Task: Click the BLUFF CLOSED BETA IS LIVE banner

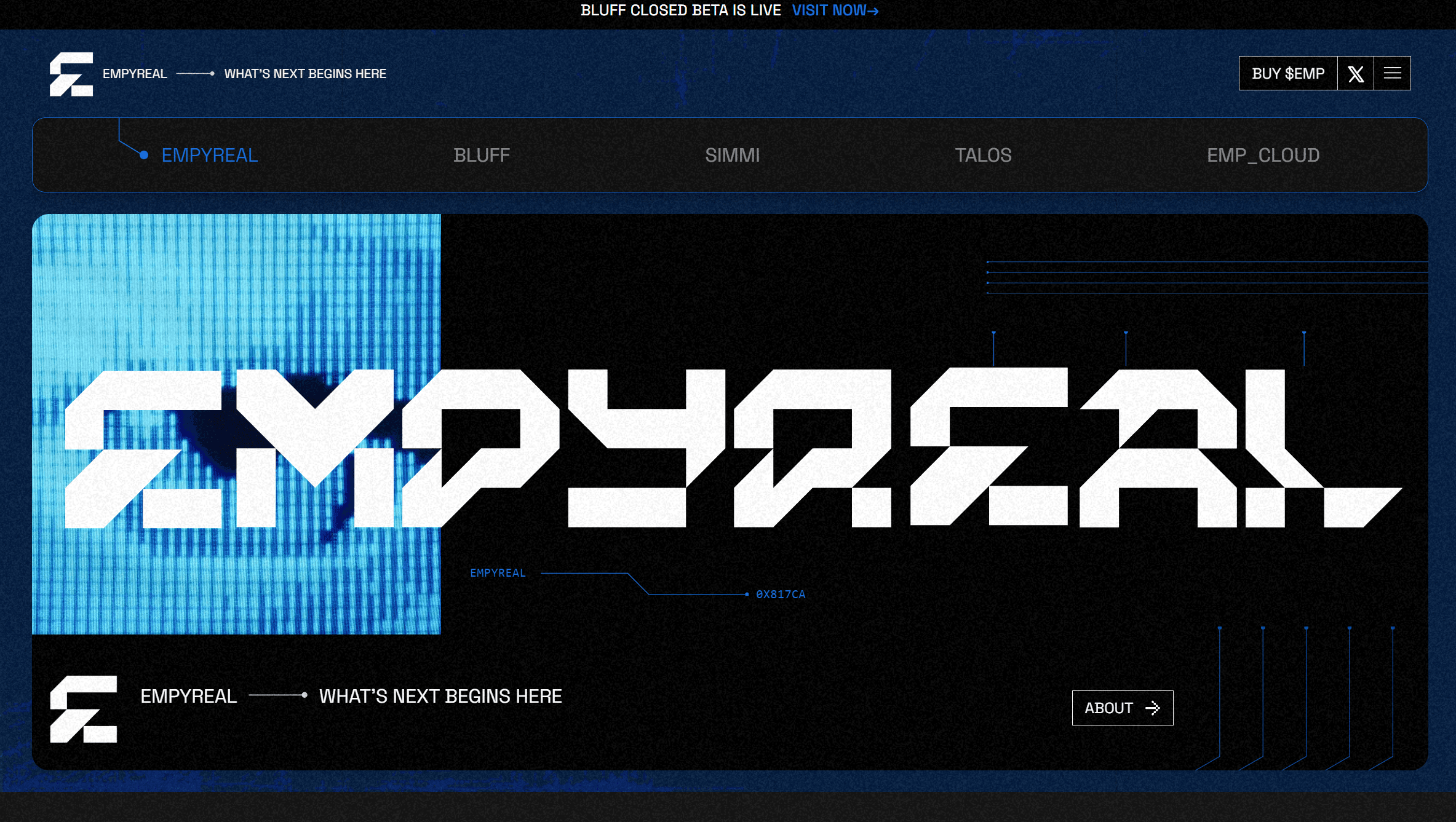Action: coord(680,10)
